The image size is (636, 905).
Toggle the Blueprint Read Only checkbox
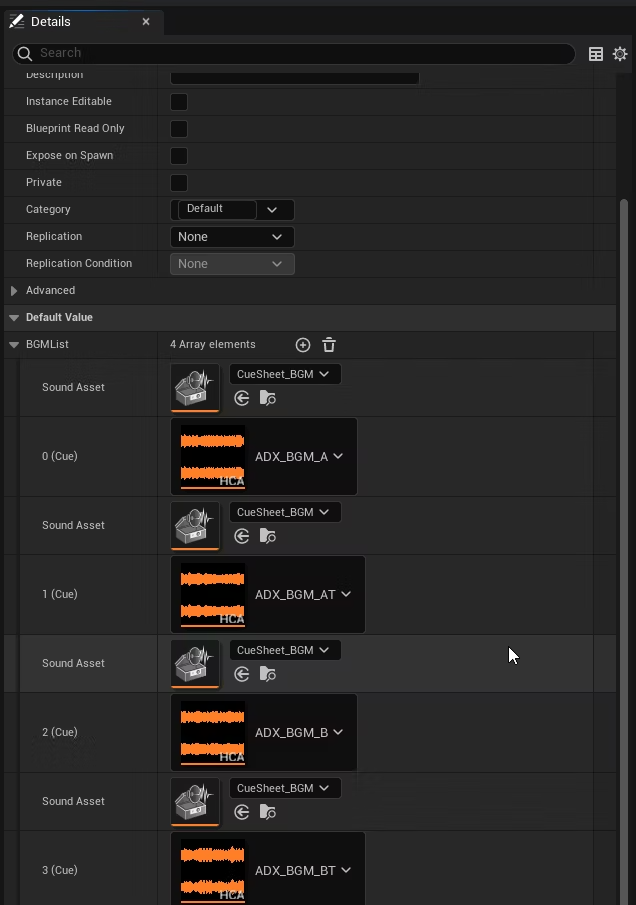coord(179,129)
